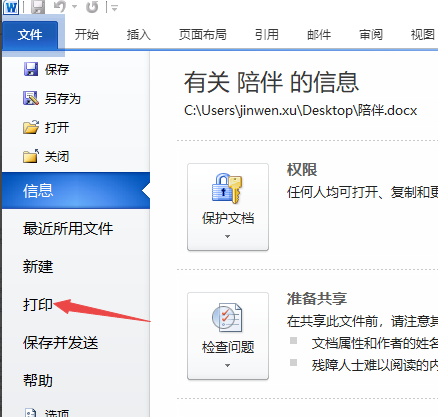The image size is (438, 417).
Task: Switch to the 页面布局 ribbon tab
Action: click(203, 35)
